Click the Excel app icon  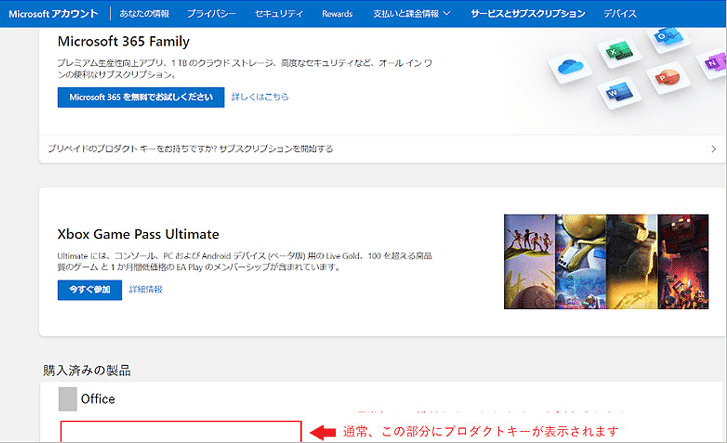coord(619,52)
